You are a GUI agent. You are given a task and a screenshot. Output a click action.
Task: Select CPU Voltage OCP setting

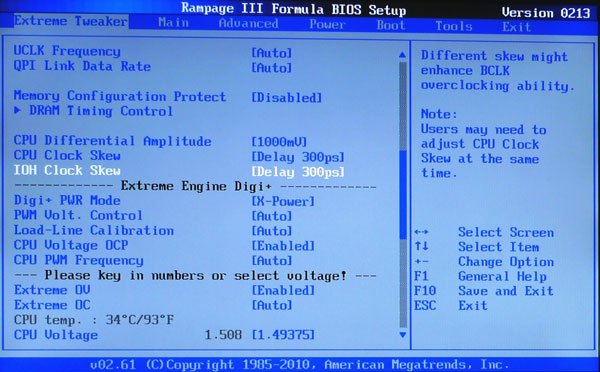pyautogui.click(x=71, y=245)
